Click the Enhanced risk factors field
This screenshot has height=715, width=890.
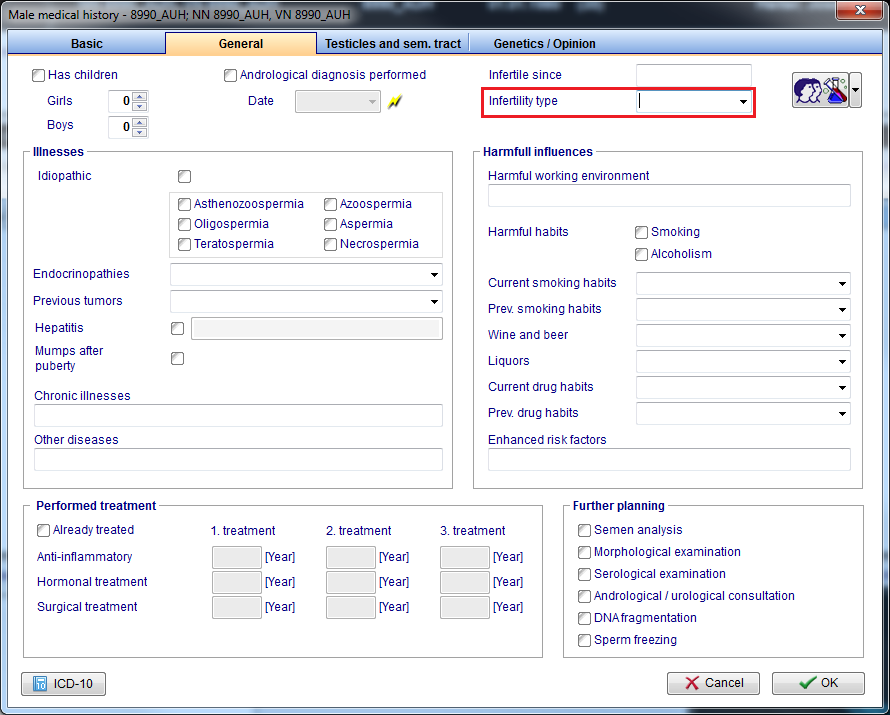tap(669, 460)
